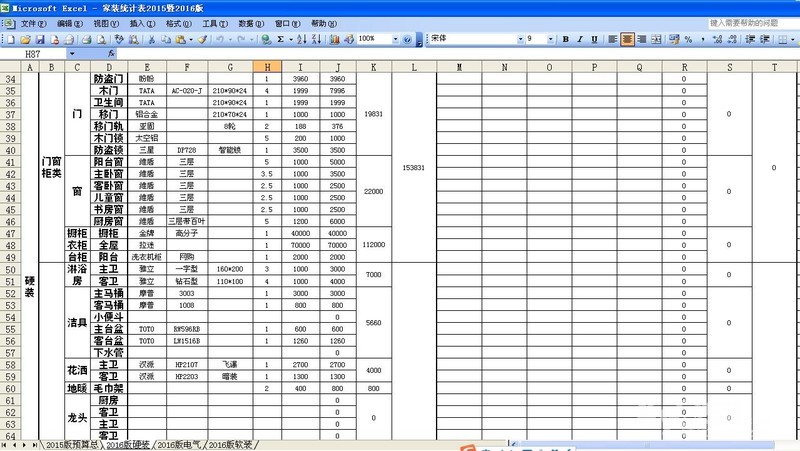
Task: Select row 52 header
Action: [10, 293]
